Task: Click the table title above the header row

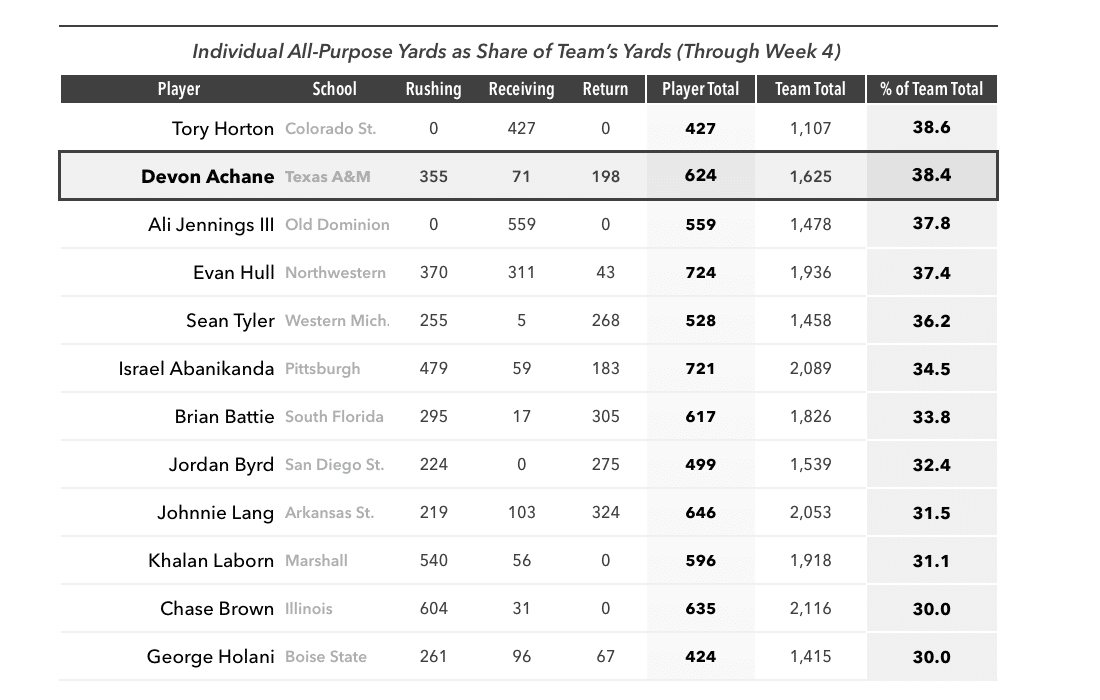Action: (516, 51)
